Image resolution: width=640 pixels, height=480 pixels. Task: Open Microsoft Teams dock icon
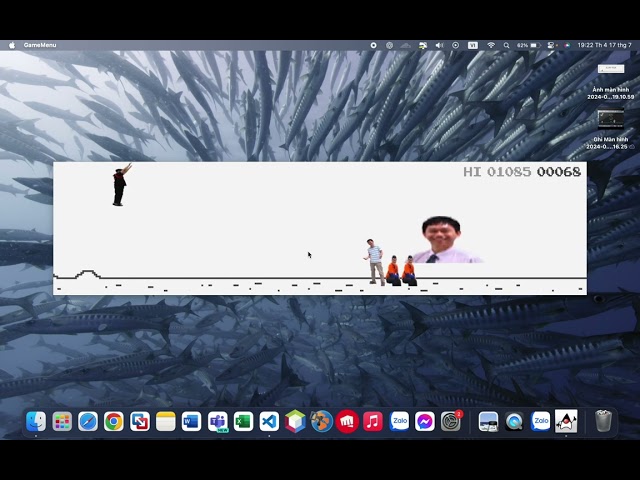tap(218, 422)
